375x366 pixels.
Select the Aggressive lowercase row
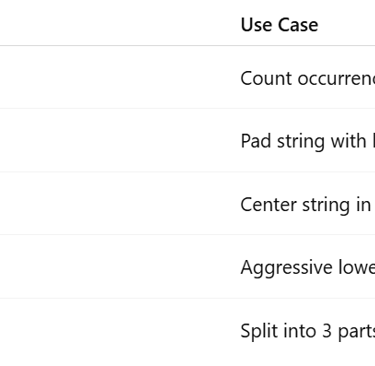[187, 267]
